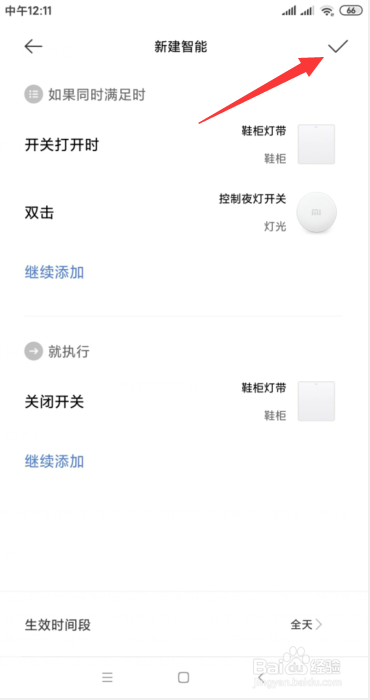The height and width of the screenshot is (700, 370).
Task: Tap the Android recents menu icon
Action: pos(107,678)
